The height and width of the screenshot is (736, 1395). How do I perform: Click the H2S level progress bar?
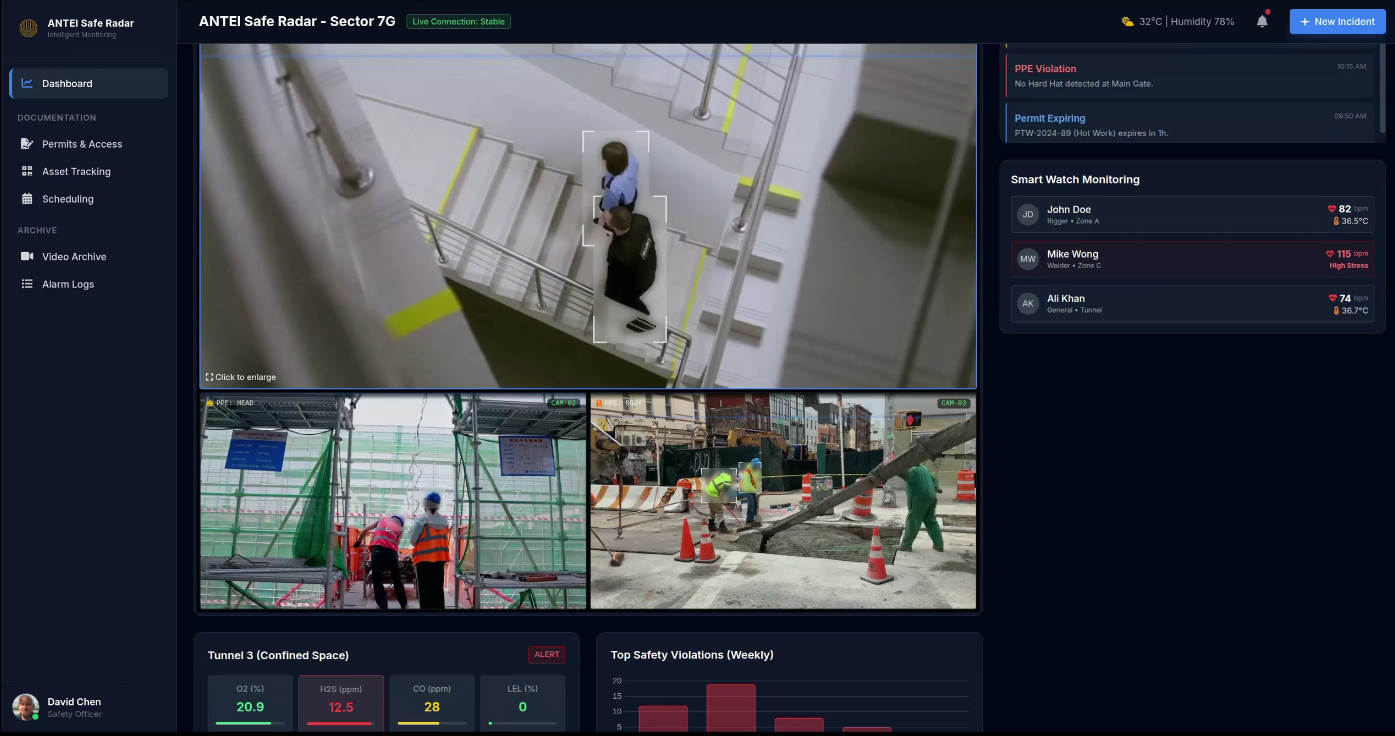(340, 723)
